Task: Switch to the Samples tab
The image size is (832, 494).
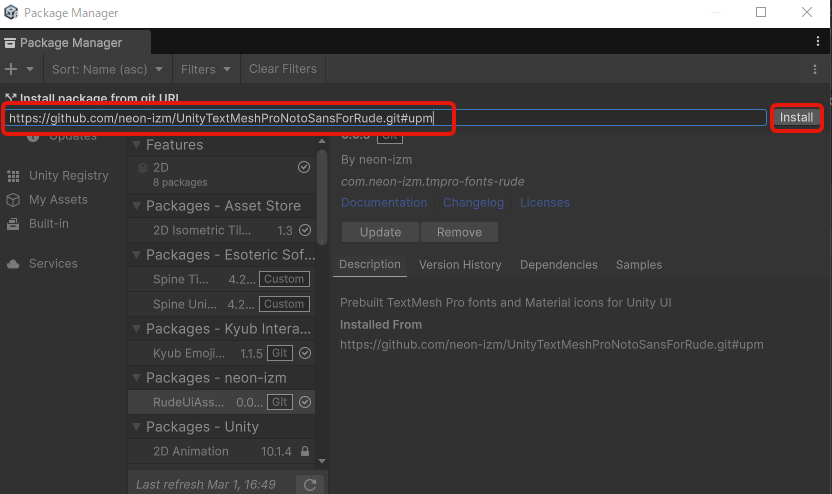Action: (x=639, y=265)
